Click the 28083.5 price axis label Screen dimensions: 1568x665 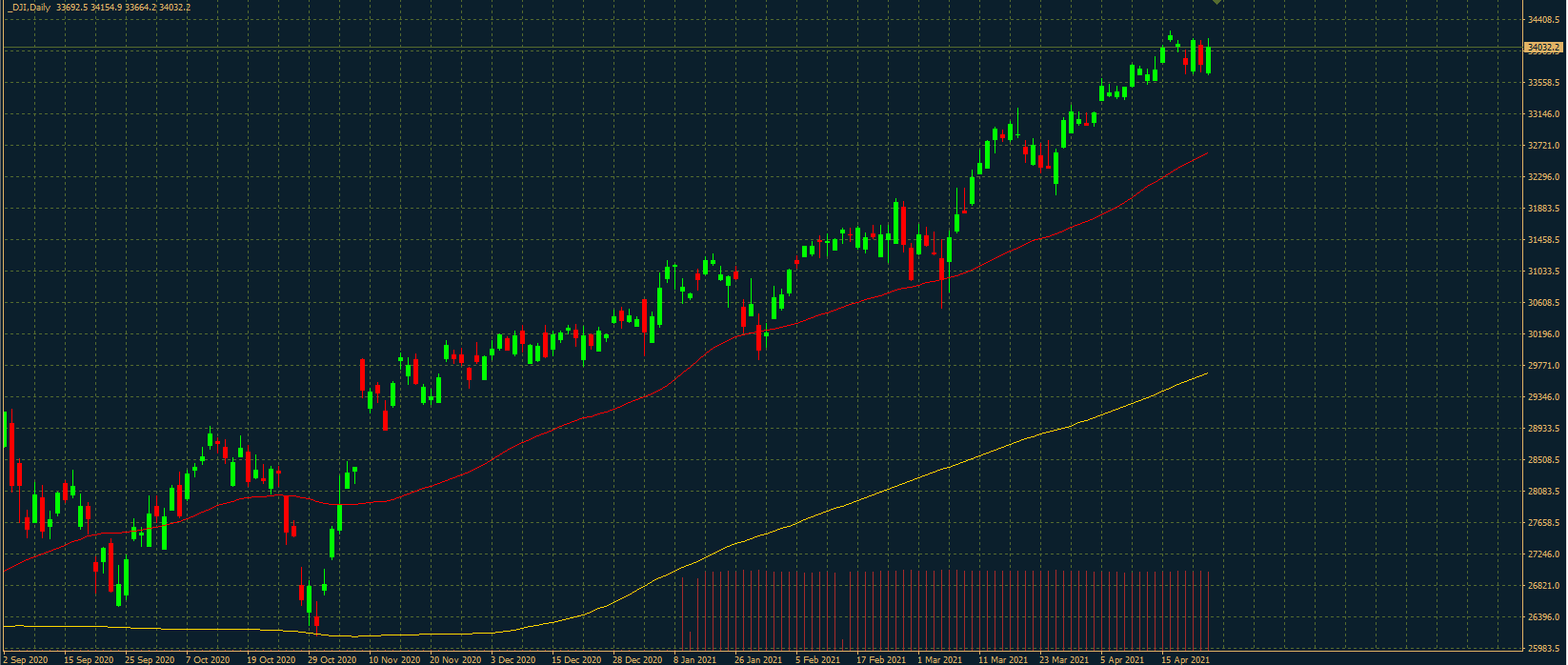[x=1544, y=492]
